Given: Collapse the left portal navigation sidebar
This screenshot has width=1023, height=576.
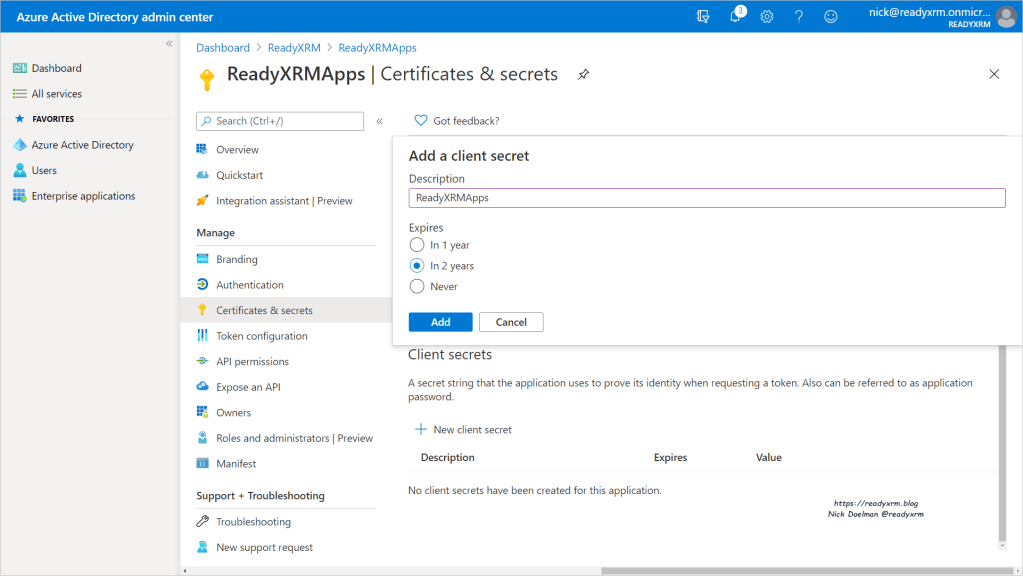Looking at the screenshot, I should [x=169, y=44].
